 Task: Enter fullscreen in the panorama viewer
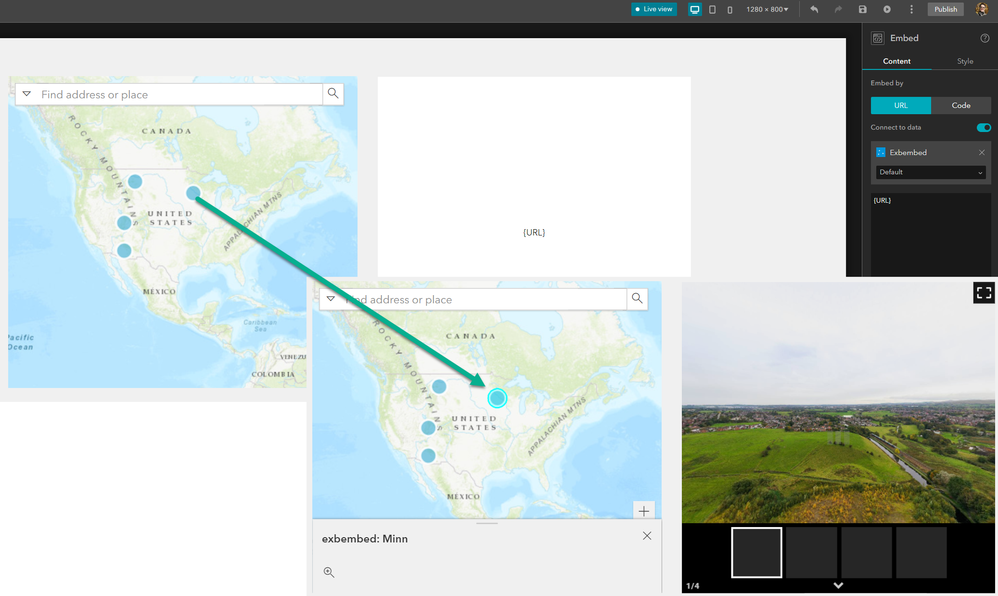(984, 292)
